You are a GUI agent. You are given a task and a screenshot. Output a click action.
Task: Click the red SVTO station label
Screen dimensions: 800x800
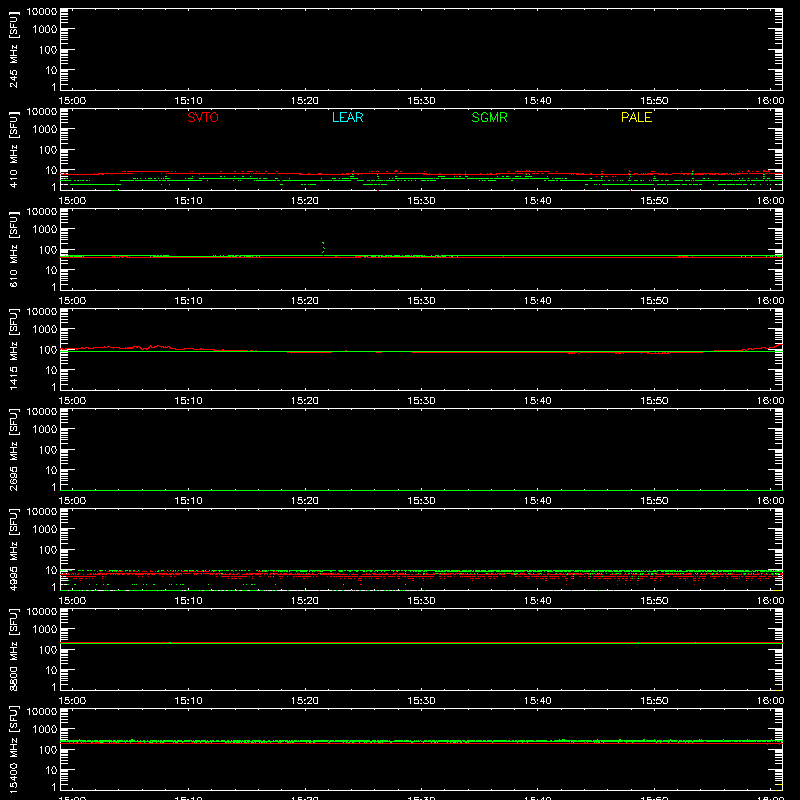(x=203, y=117)
